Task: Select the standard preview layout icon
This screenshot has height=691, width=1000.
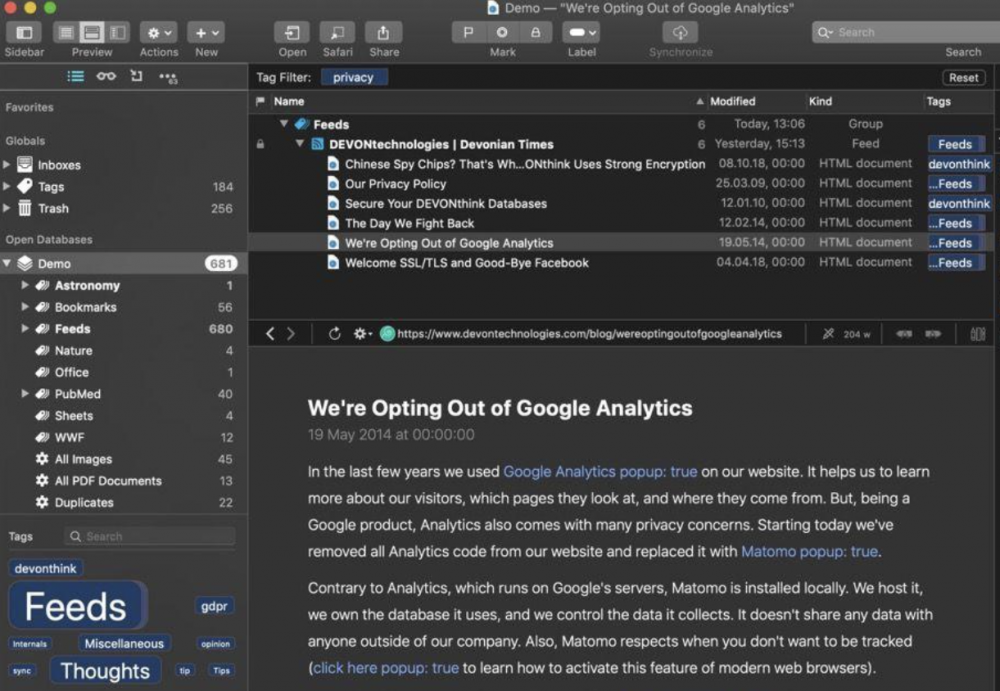Action: (x=92, y=33)
